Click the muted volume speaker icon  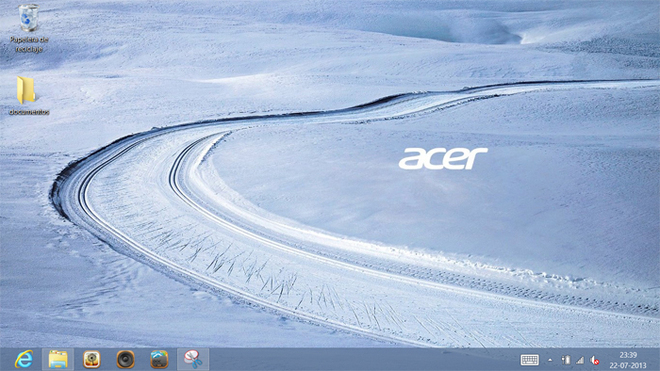point(594,360)
